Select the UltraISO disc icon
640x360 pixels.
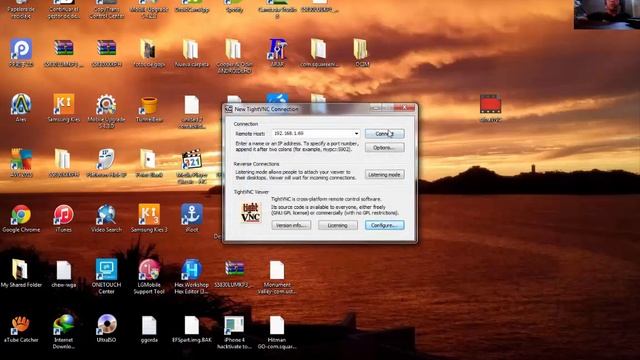tap(106, 329)
